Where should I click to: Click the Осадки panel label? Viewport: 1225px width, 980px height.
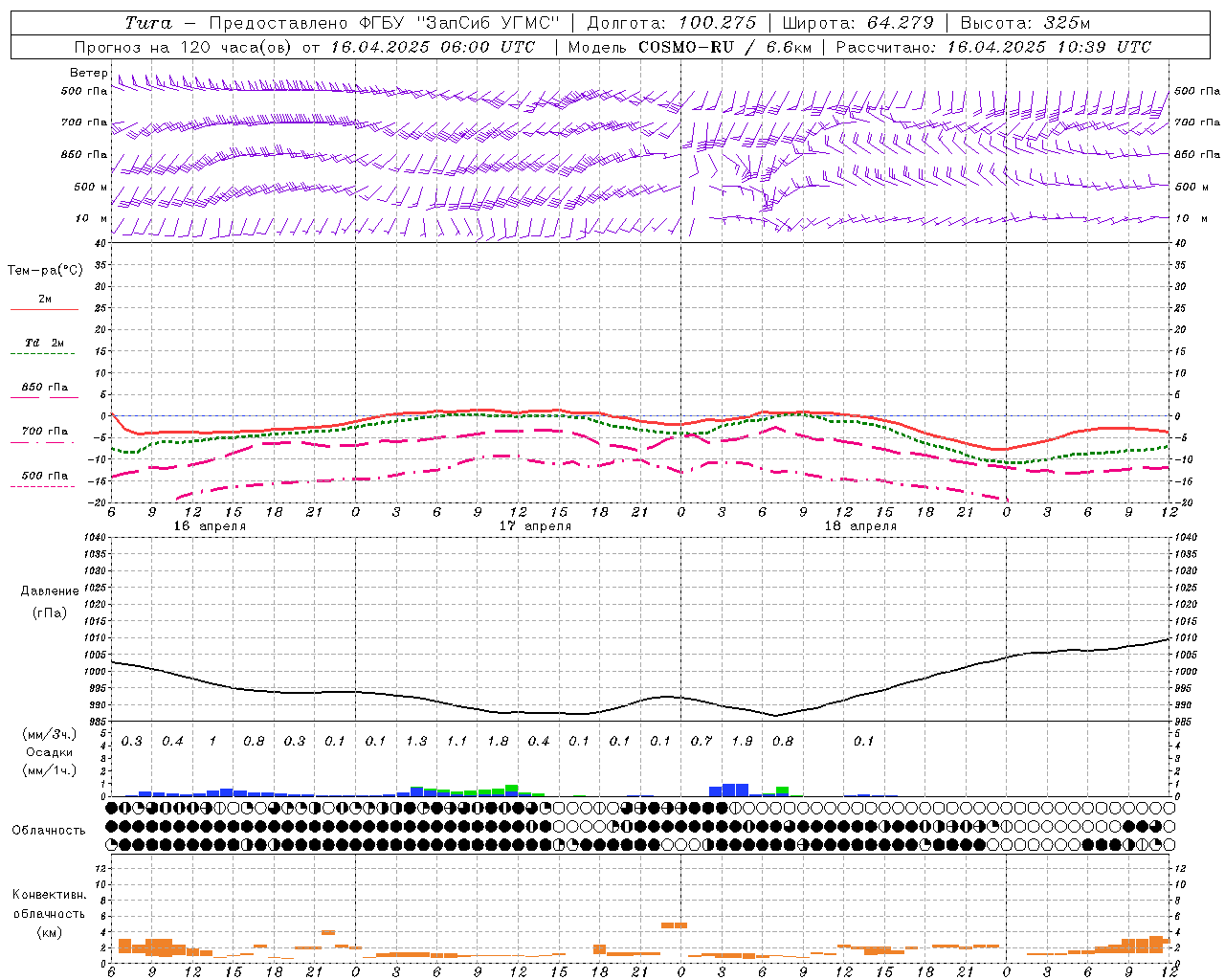(x=49, y=753)
